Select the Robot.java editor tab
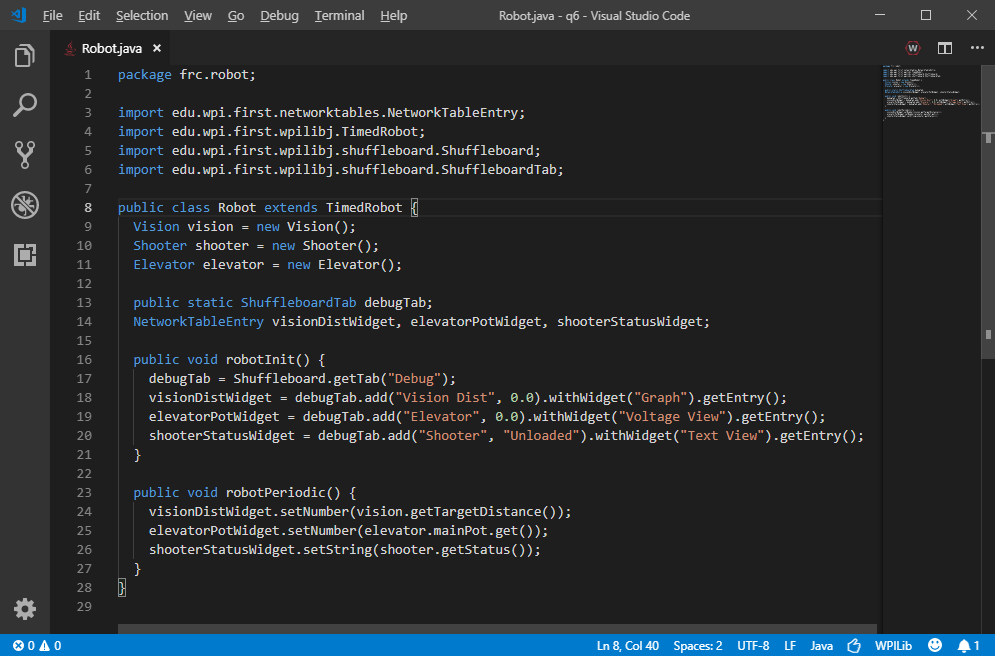This screenshot has height=656, width=995. pos(112,48)
